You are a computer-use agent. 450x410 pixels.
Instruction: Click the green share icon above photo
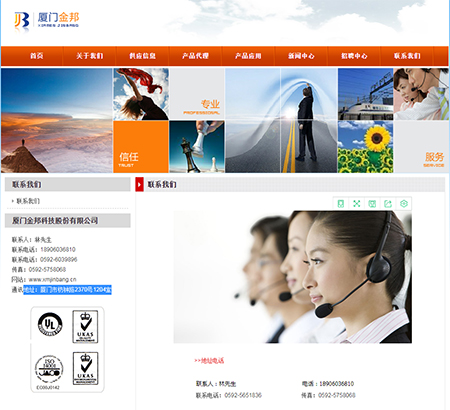coord(388,203)
